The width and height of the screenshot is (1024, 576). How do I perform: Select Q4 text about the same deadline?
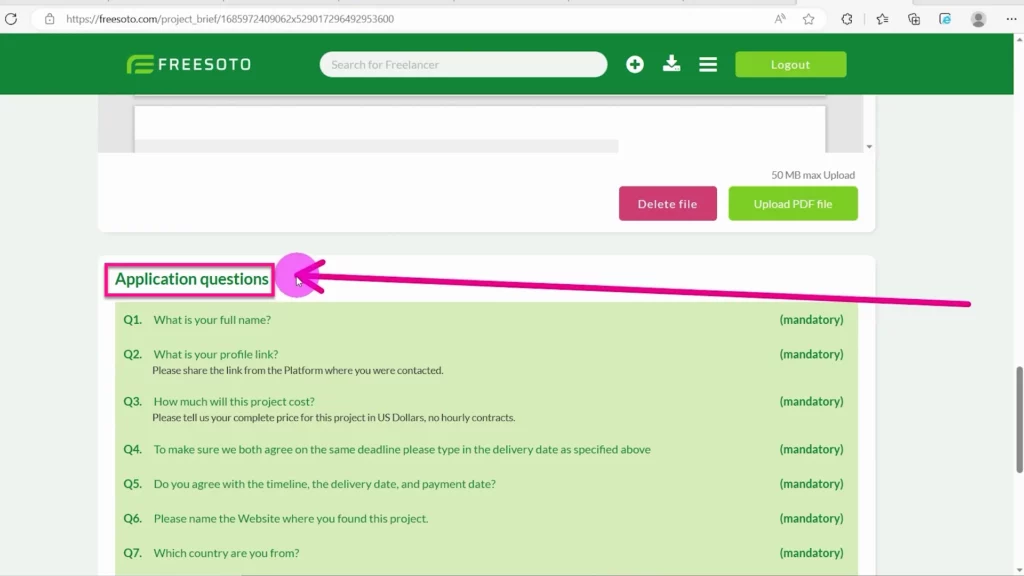[402, 449]
